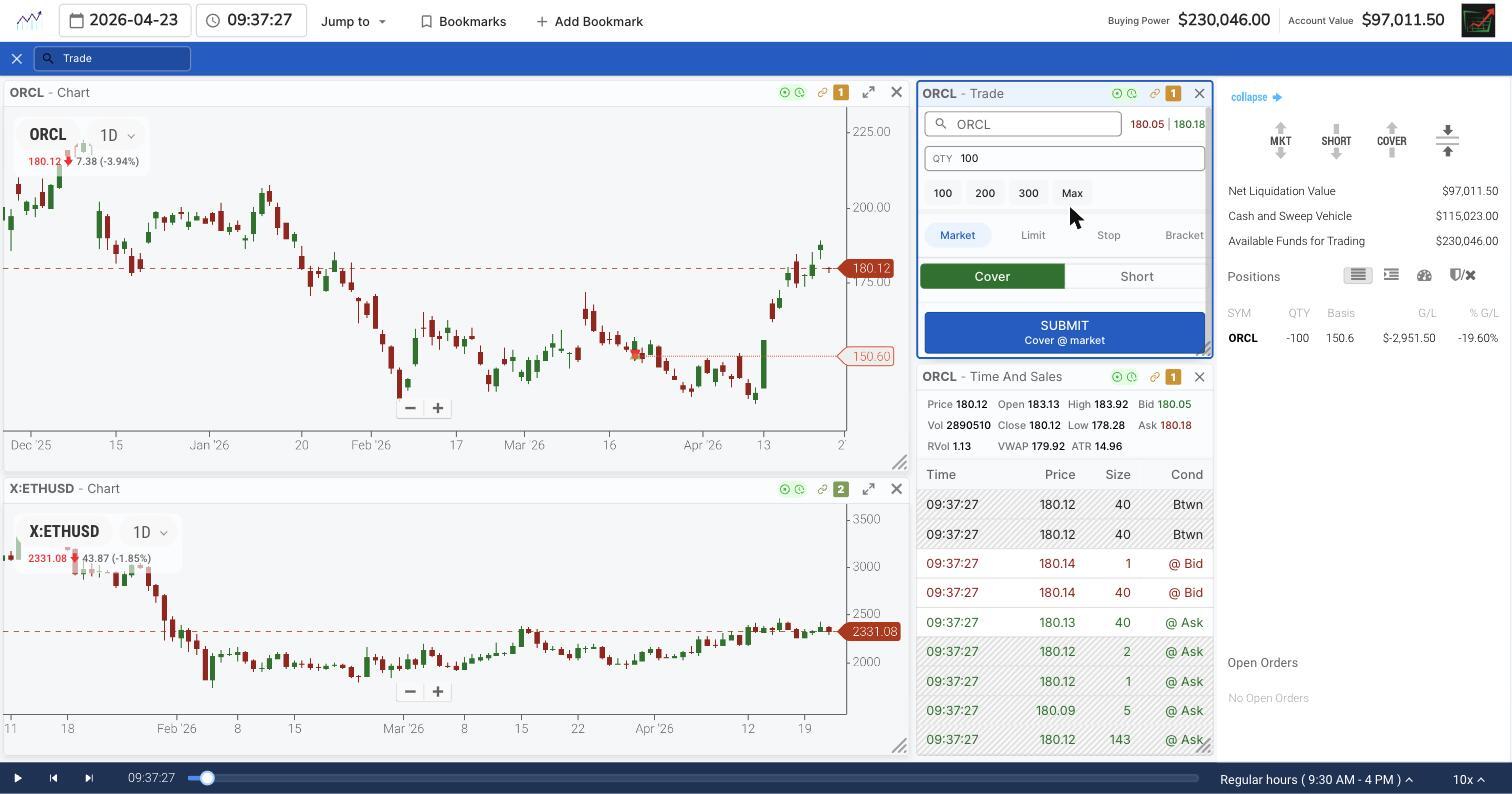The image size is (1512, 794).
Task: Toggle clock sync icon in X:ETHUSD Chart header
Action: 799,489
